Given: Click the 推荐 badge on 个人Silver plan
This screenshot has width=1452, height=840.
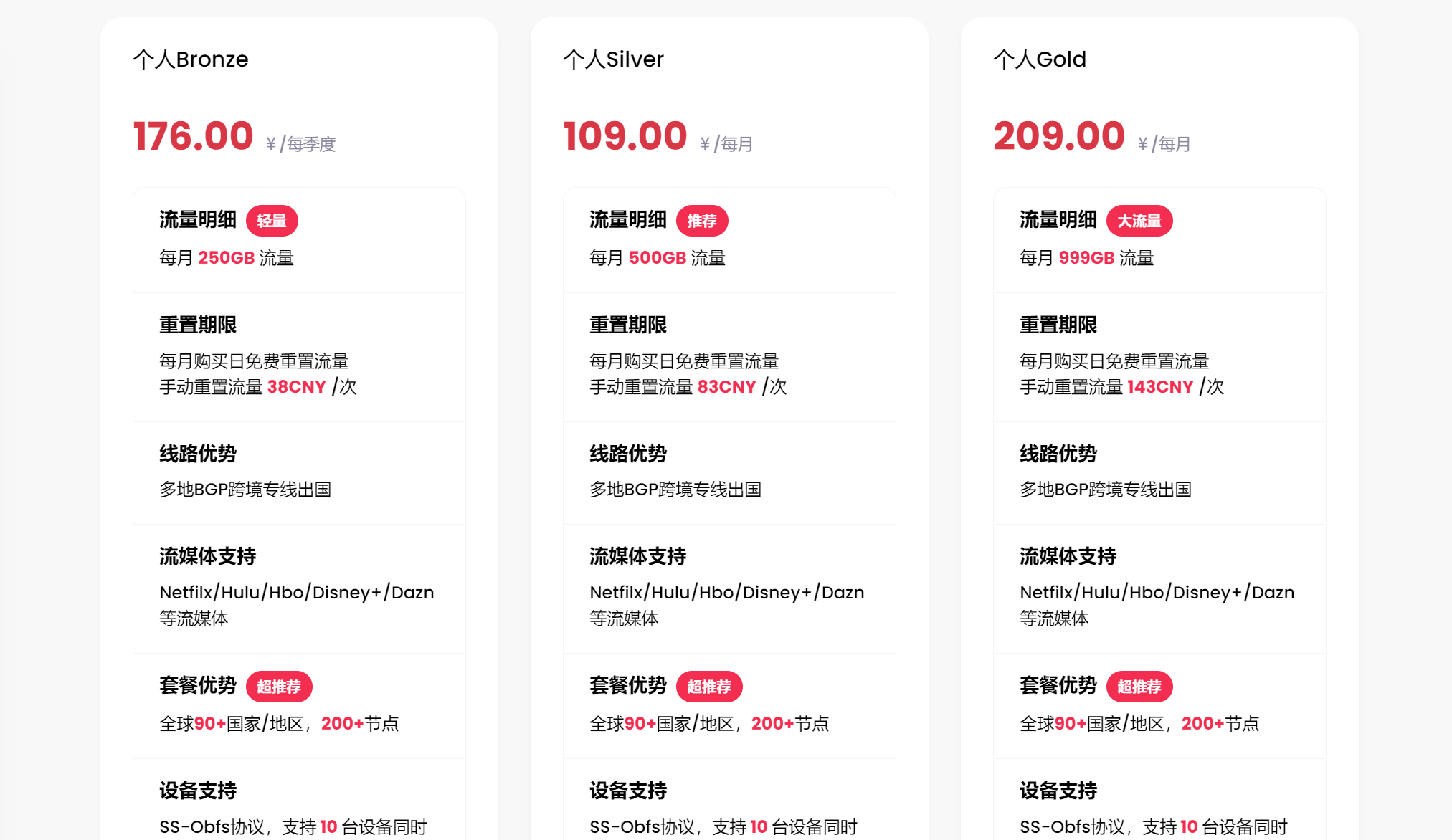Looking at the screenshot, I should 703,220.
